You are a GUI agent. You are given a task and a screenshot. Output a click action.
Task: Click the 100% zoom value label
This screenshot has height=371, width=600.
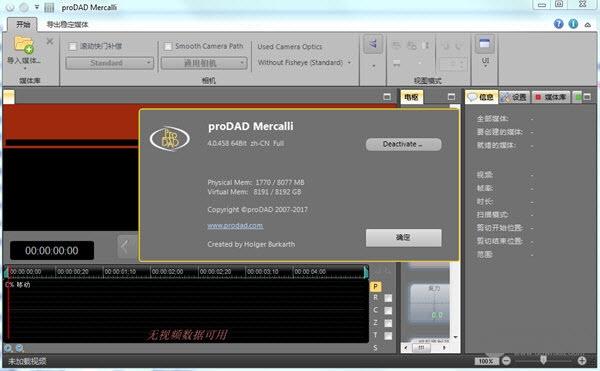coord(486,361)
